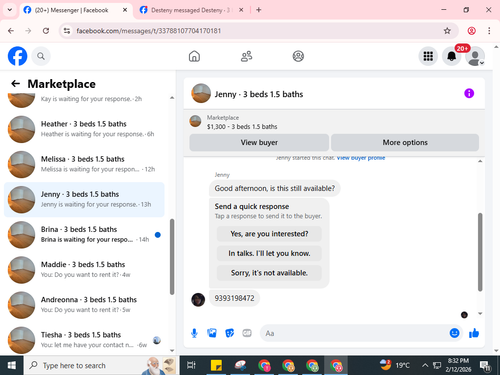Open the account profile menu

(475, 56)
